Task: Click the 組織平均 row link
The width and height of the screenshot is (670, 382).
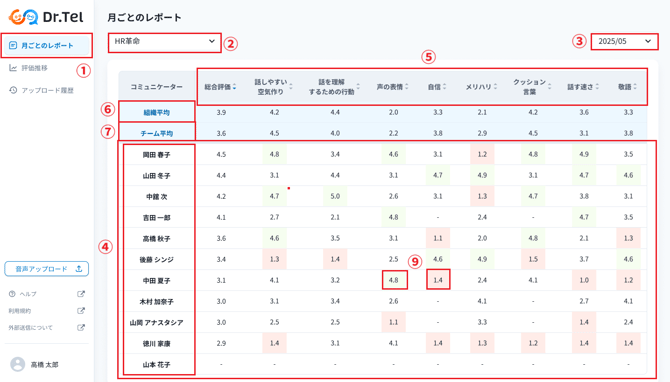Action: pyautogui.click(x=156, y=112)
